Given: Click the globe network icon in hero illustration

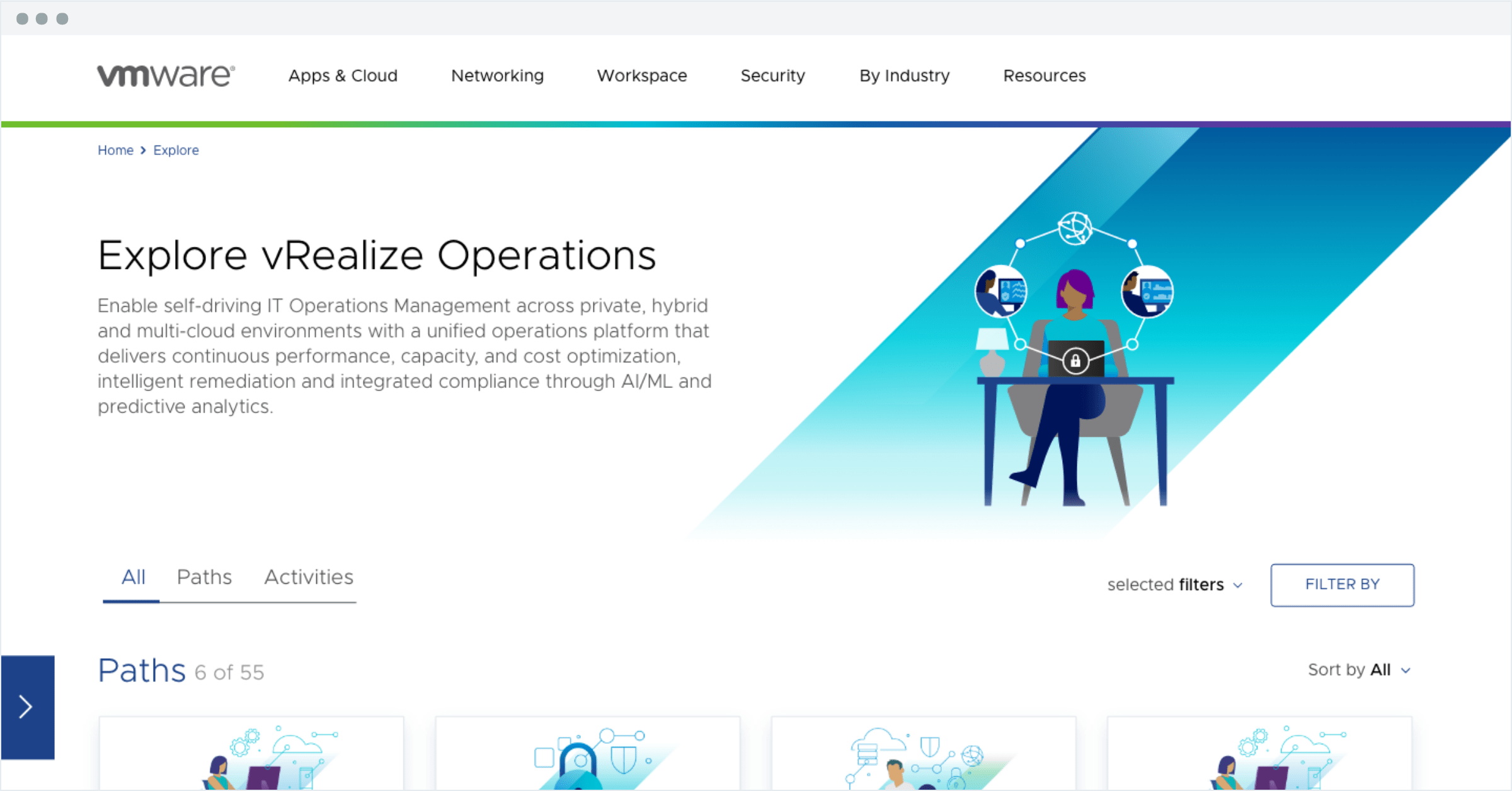Looking at the screenshot, I should click(x=1075, y=228).
